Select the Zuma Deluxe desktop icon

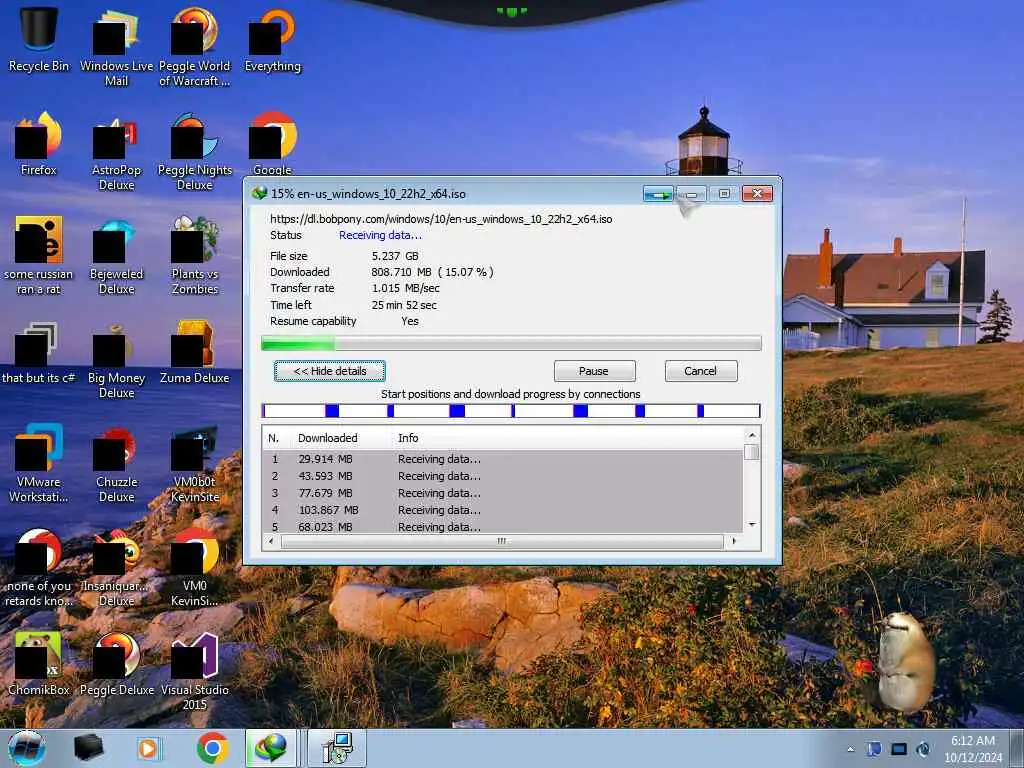point(195,352)
